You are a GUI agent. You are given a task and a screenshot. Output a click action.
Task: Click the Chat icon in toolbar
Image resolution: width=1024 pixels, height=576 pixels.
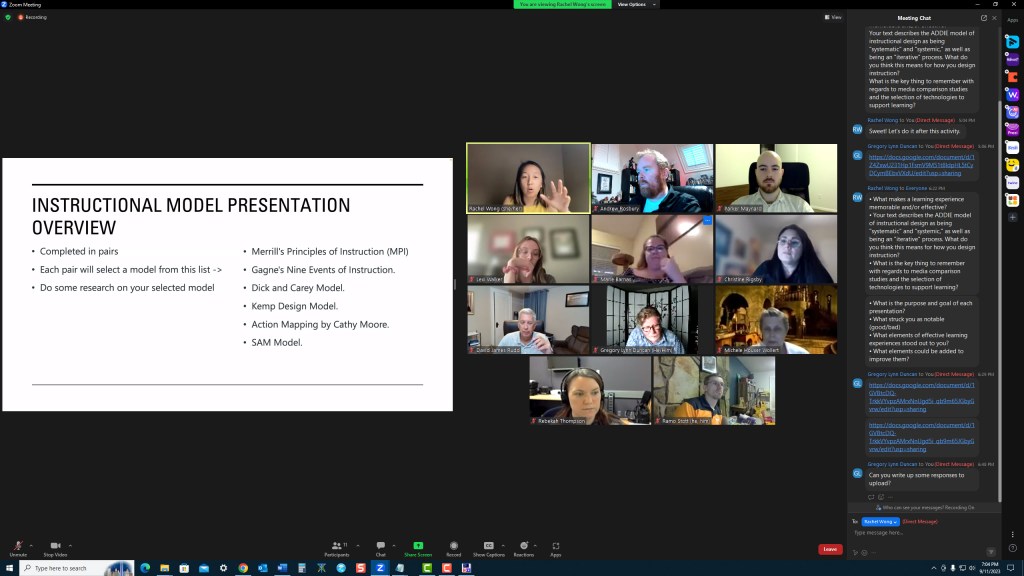coord(380,546)
